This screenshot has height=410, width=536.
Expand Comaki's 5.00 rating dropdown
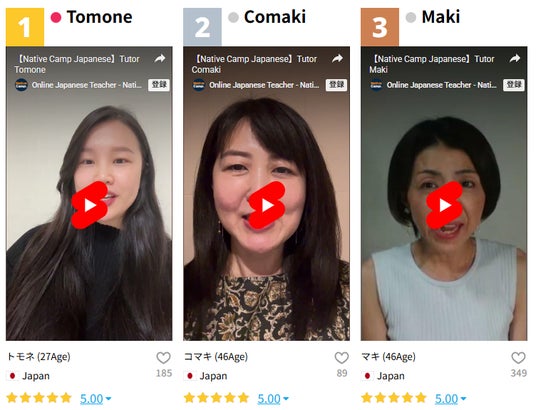coord(273,398)
